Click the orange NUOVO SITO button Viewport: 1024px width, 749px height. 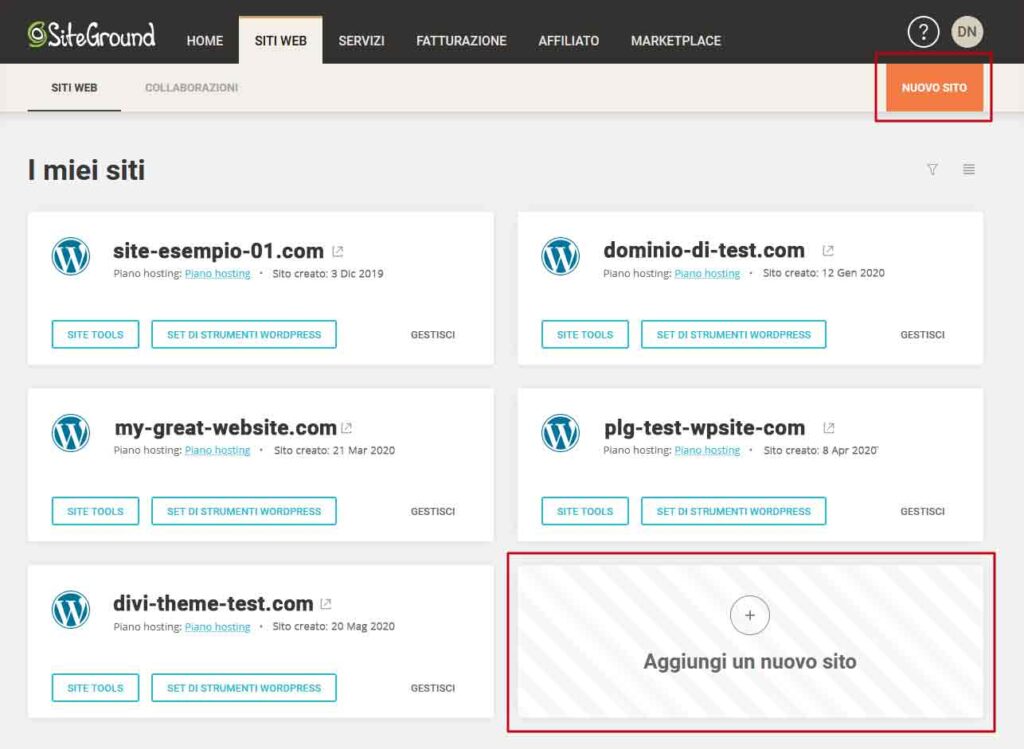click(934, 88)
